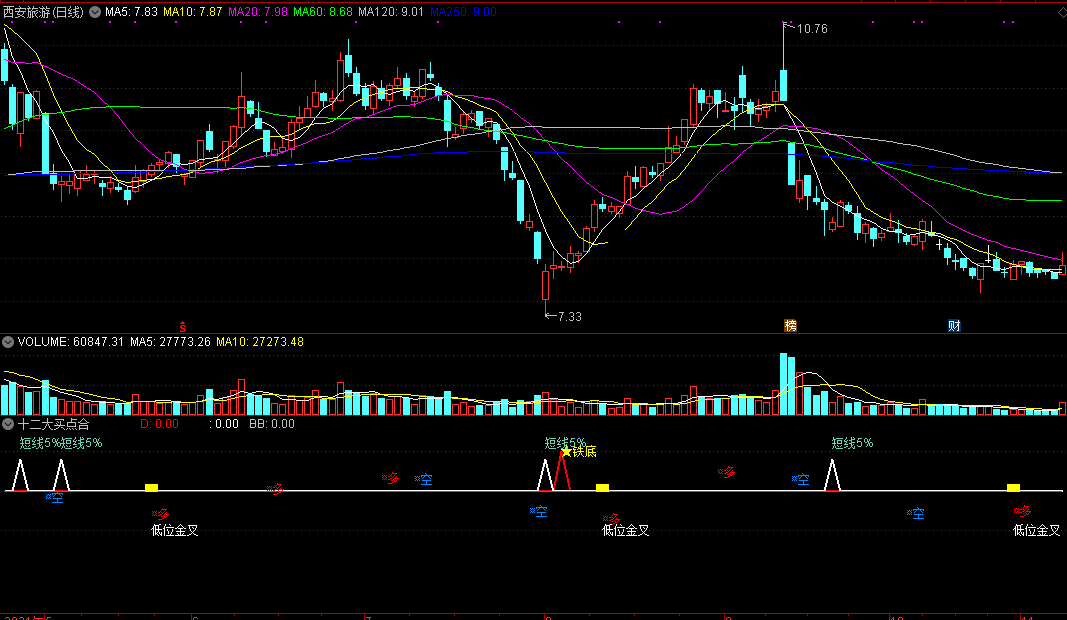Click the yellow 铁底 star marker
The width and height of the screenshot is (1067, 620).
[578, 452]
